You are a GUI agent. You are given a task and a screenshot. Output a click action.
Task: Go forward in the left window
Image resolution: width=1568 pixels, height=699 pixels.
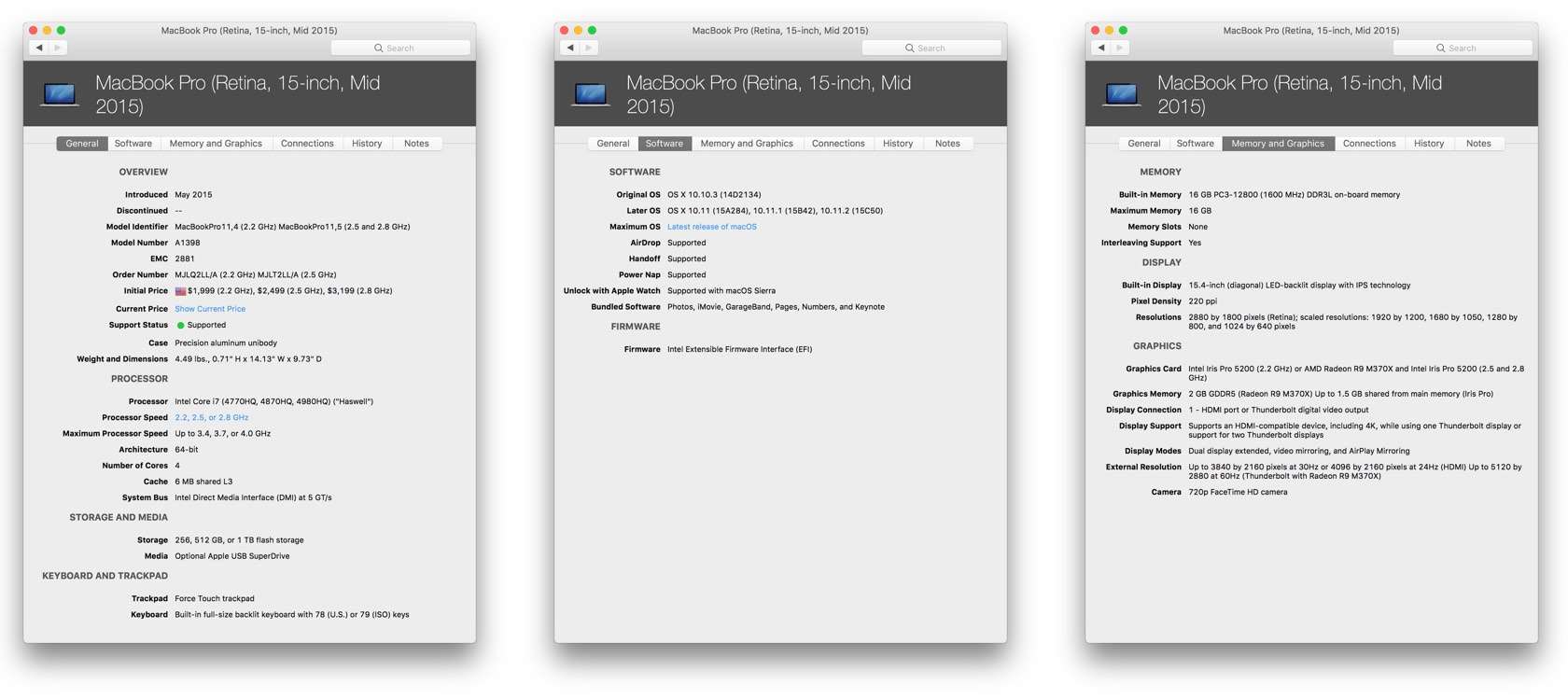[x=58, y=48]
